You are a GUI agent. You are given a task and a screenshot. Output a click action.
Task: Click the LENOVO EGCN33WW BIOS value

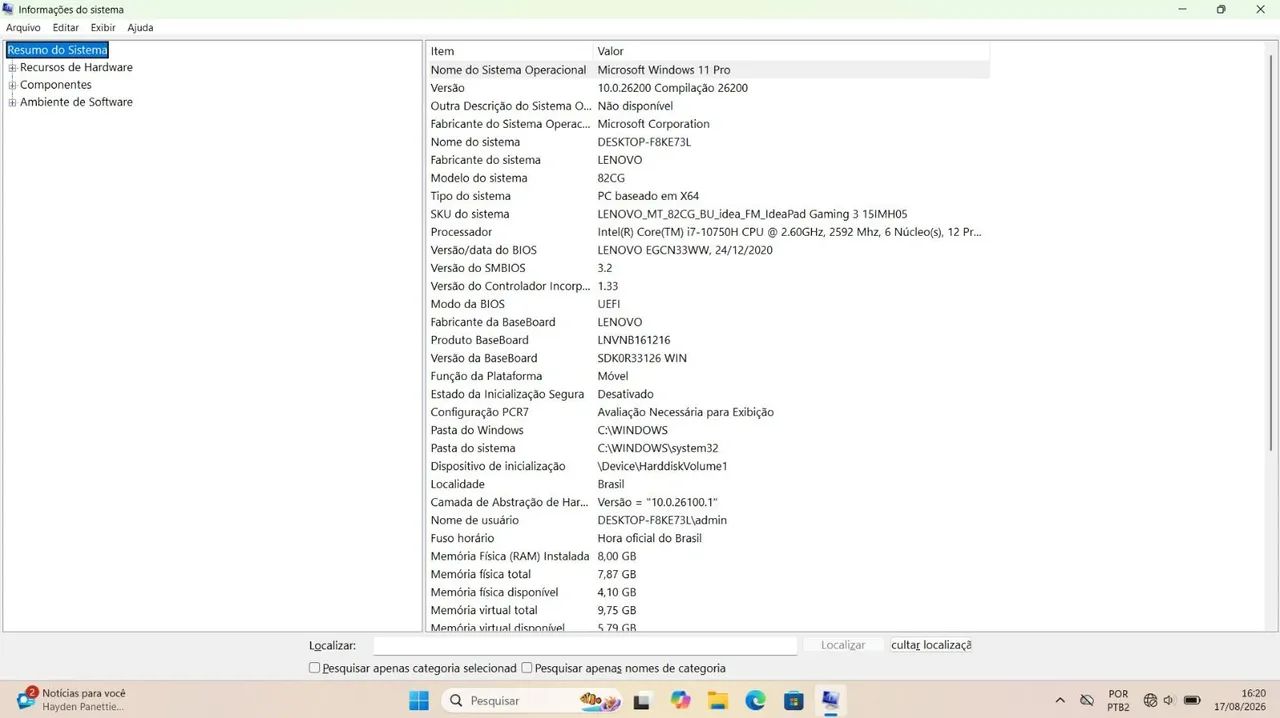coord(685,250)
